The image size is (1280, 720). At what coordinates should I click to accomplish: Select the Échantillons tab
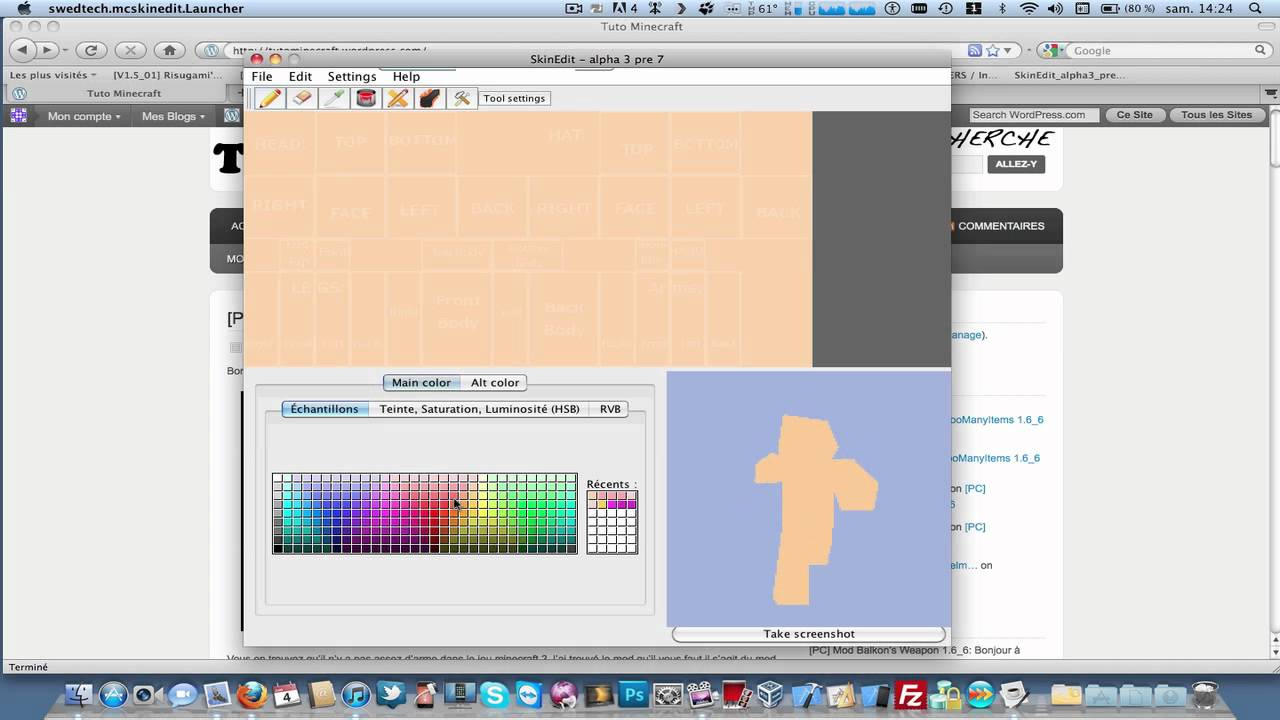point(324,409)
